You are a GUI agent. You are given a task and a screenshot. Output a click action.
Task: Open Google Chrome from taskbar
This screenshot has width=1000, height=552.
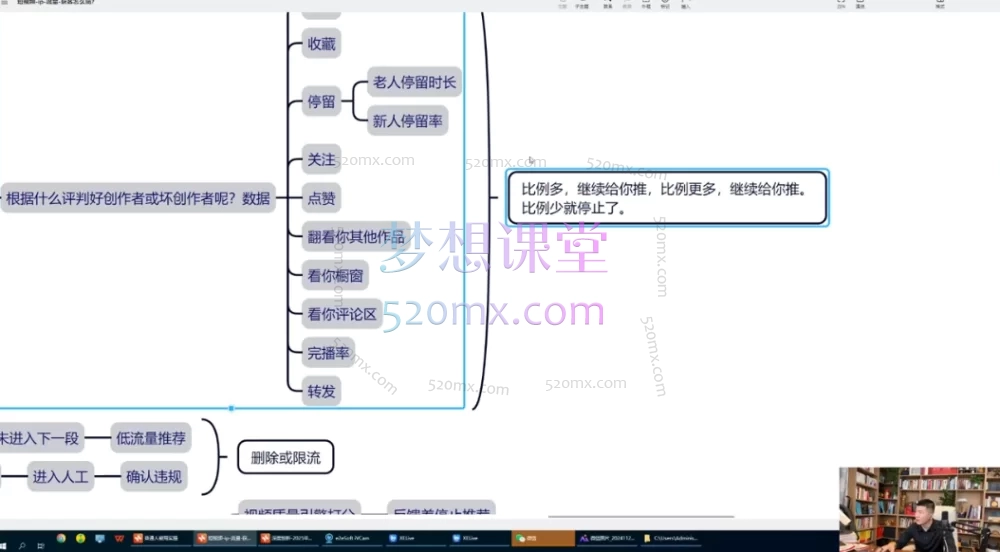click(62, 538)
